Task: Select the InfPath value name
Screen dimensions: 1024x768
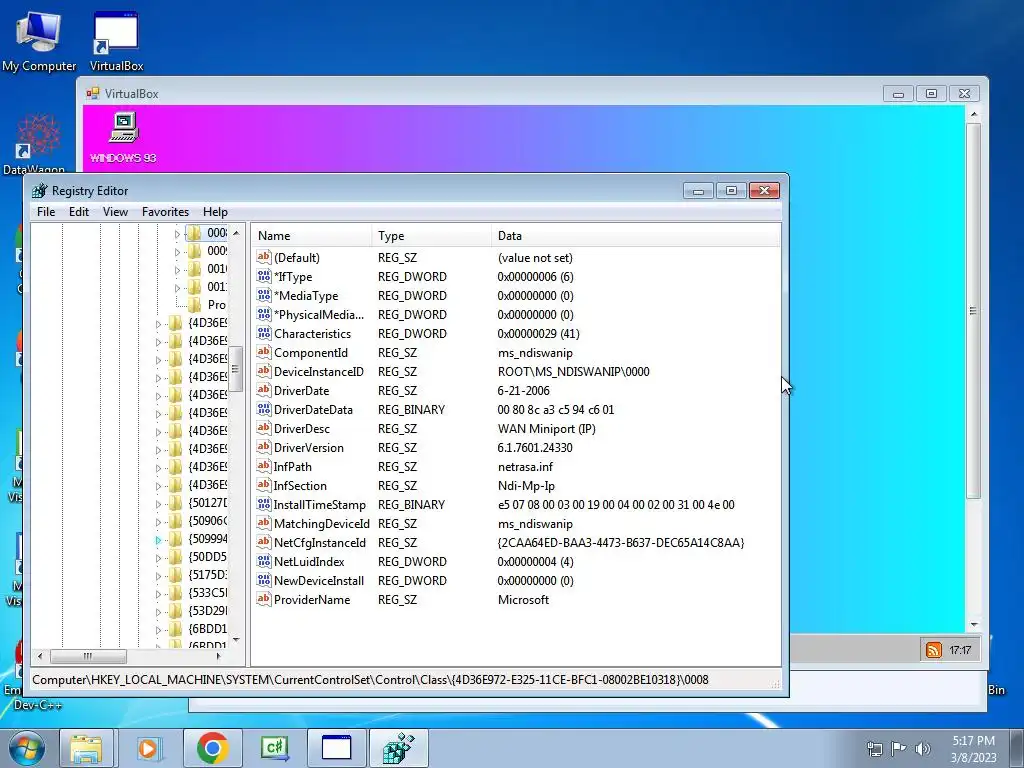Action: coord(293,466)
